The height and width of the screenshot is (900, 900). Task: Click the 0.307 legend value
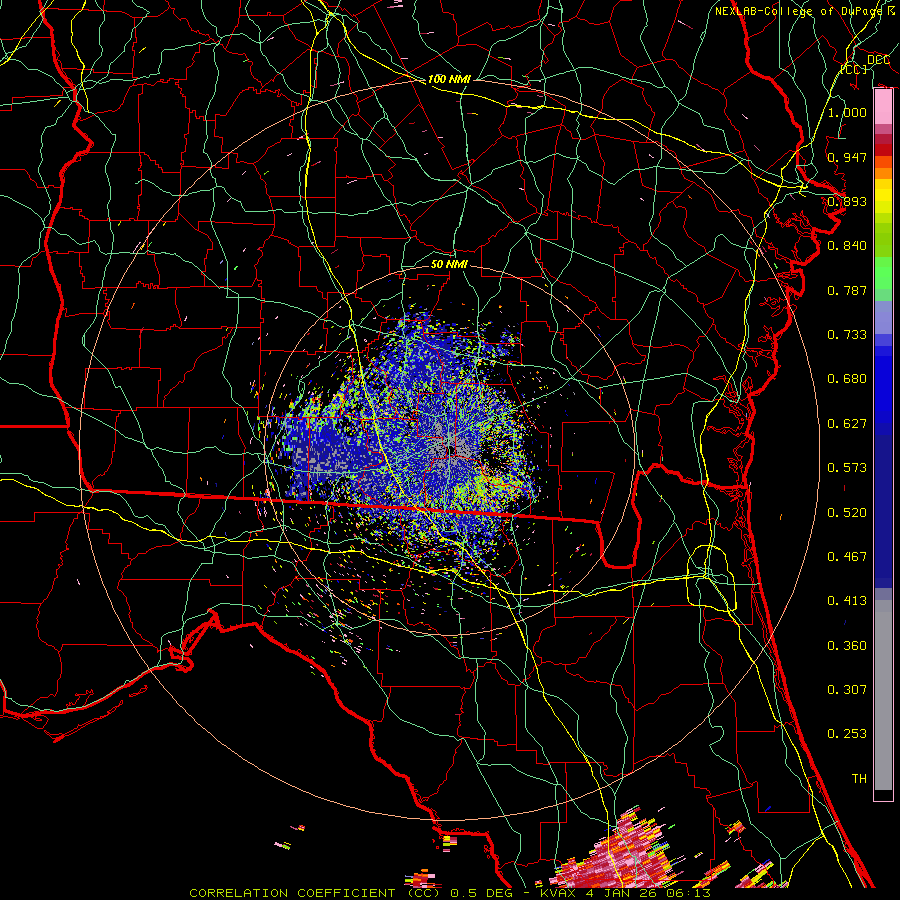[847, 689]
